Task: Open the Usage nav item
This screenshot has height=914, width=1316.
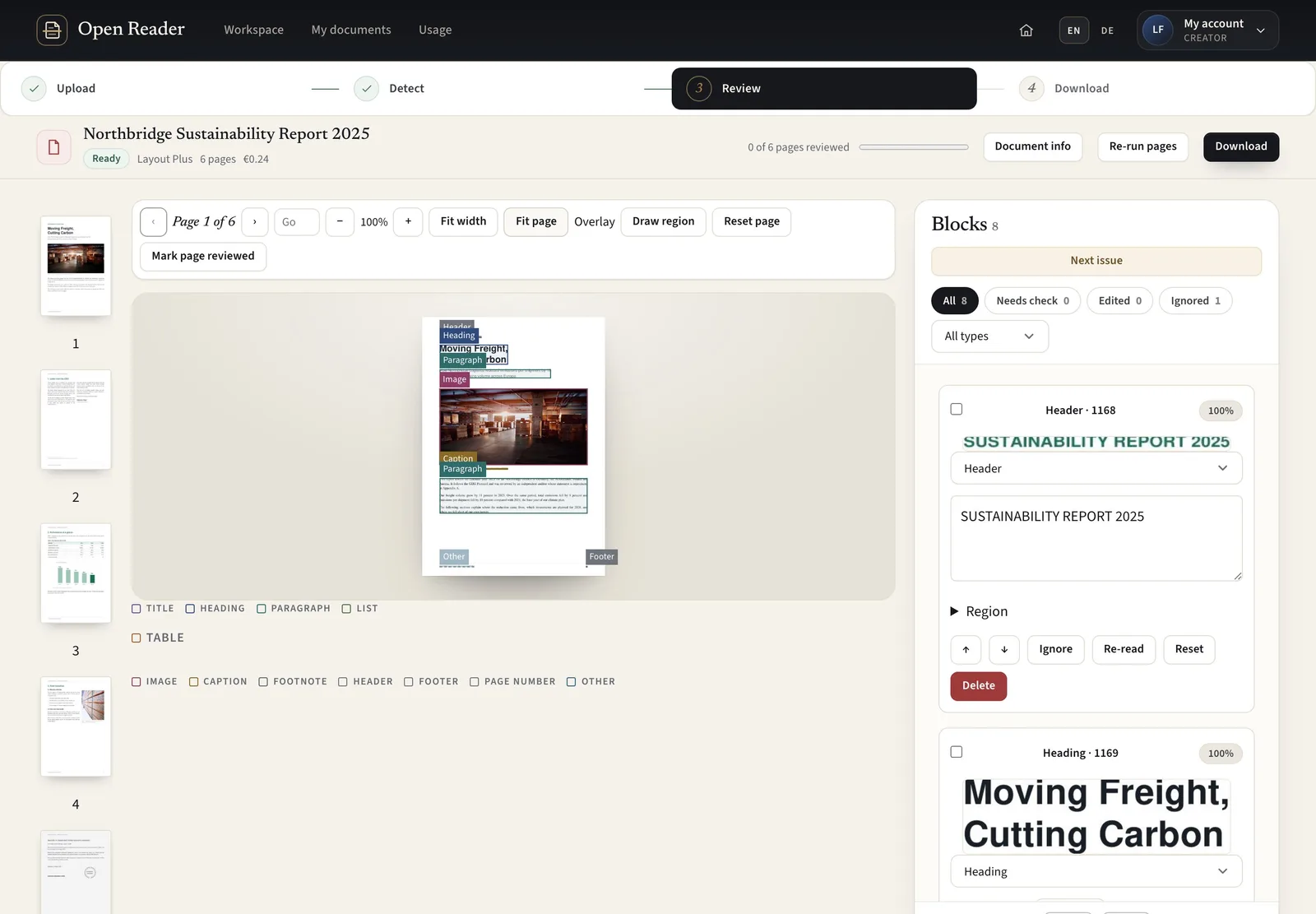Action: tap(435, 30)
